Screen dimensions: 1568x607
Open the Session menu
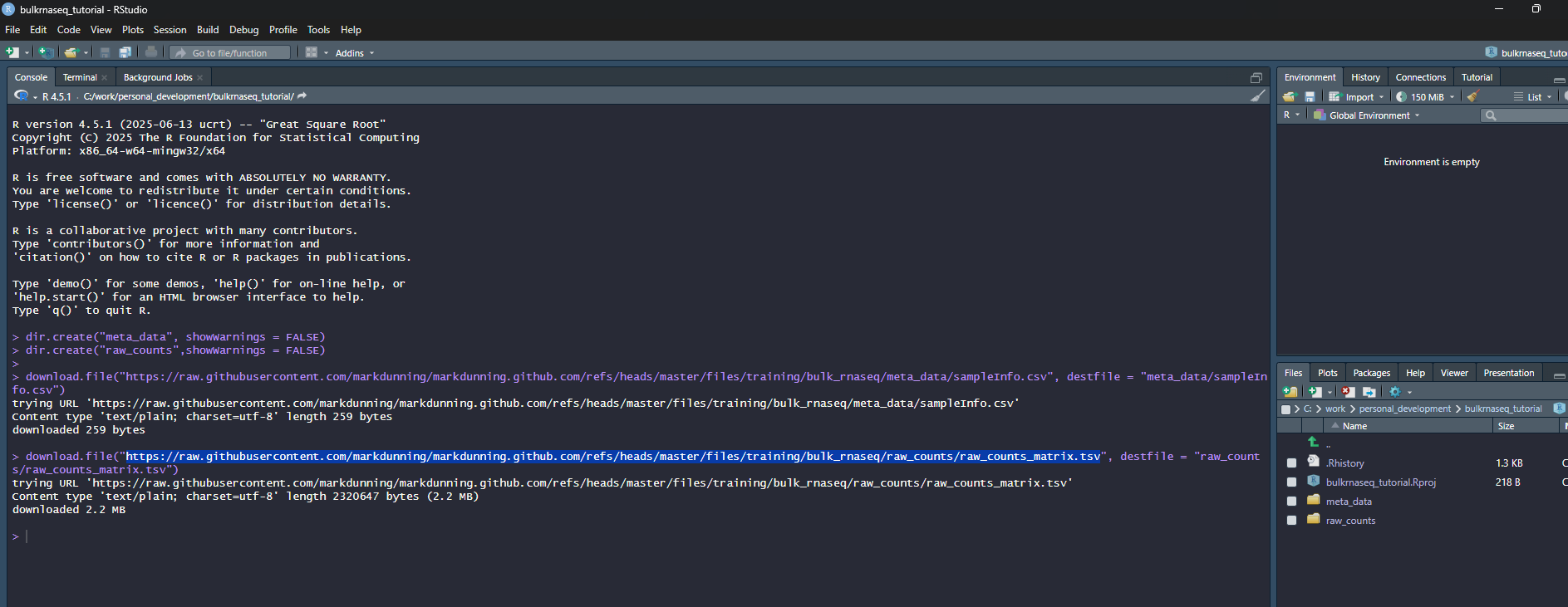coord(170,30)
